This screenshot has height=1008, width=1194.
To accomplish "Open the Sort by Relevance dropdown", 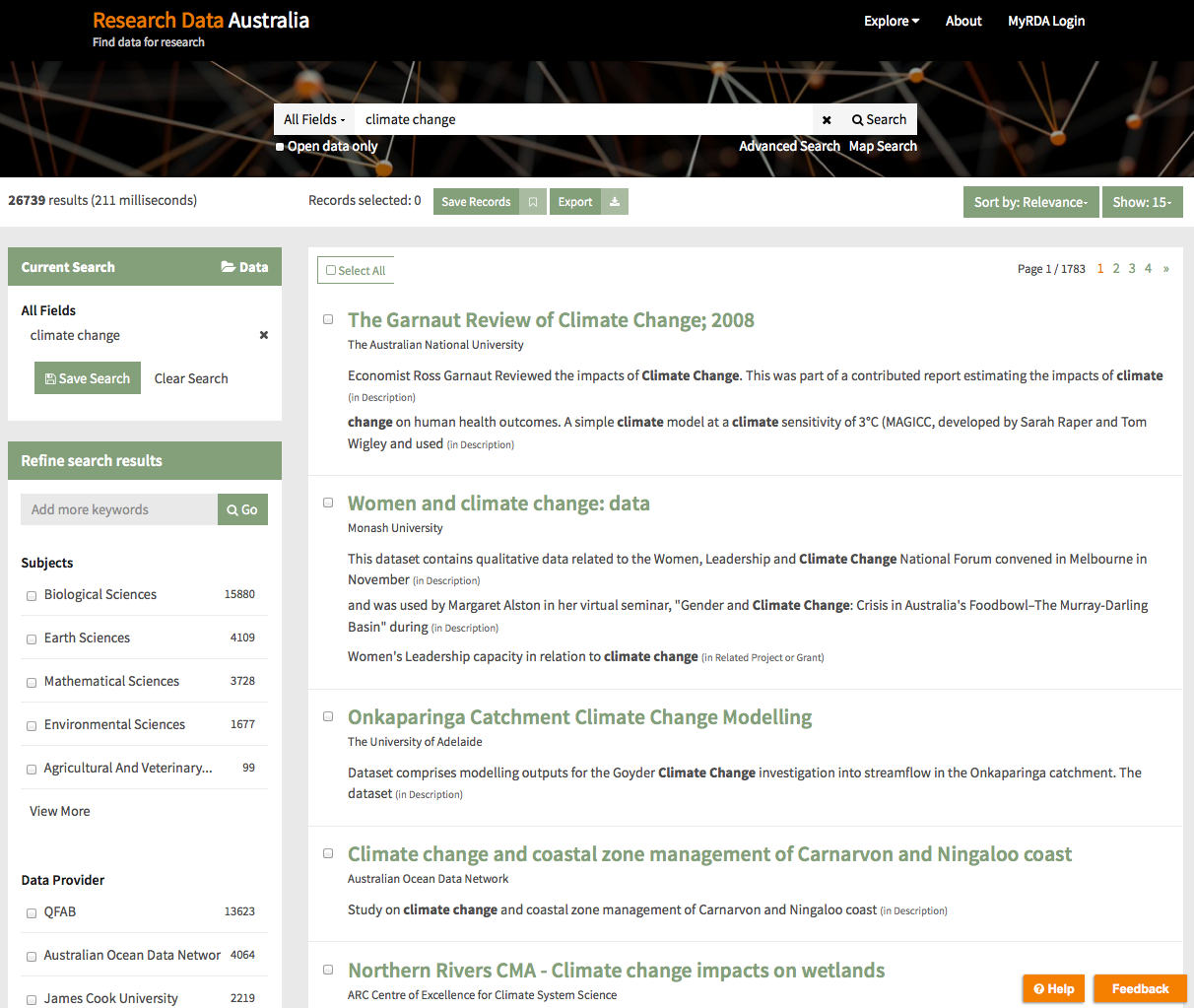I will (1030, 202).
